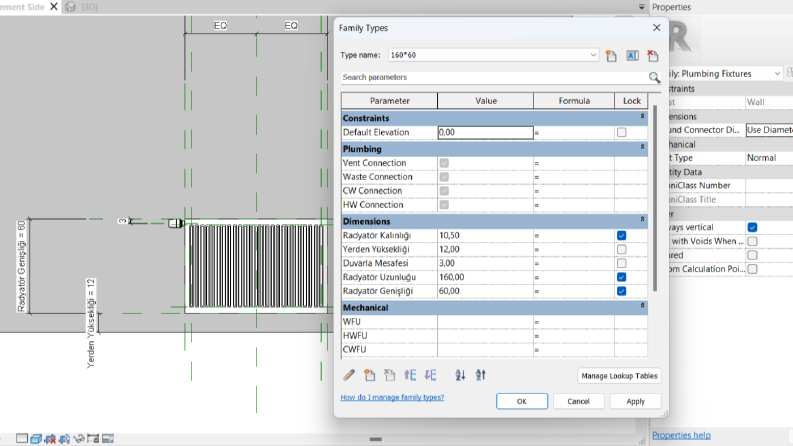Collapse the Constraints group
This screenshot has height=446, width=793.
642,117
